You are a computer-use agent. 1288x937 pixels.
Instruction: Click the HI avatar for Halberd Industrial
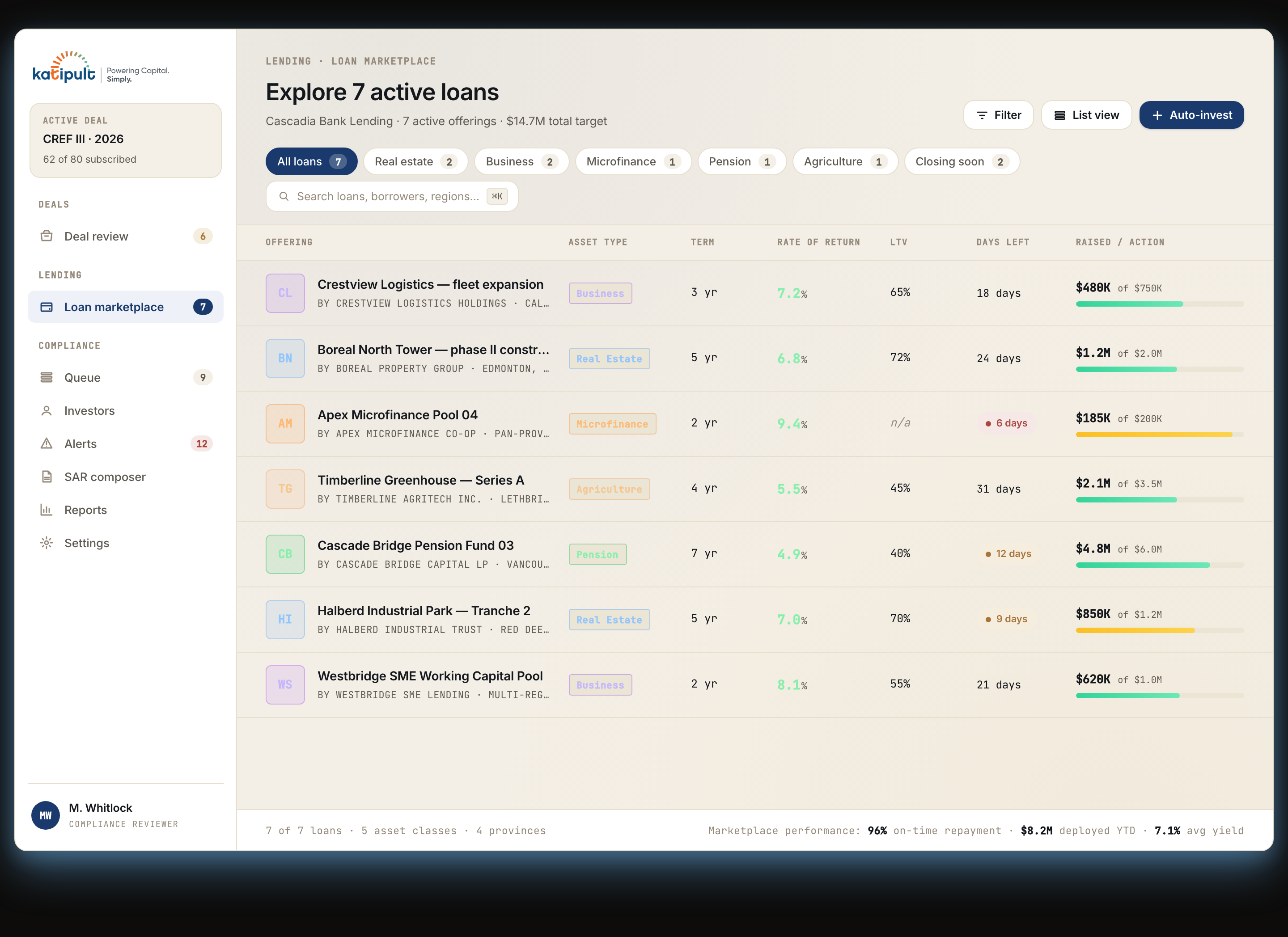(x=285, y=620)
